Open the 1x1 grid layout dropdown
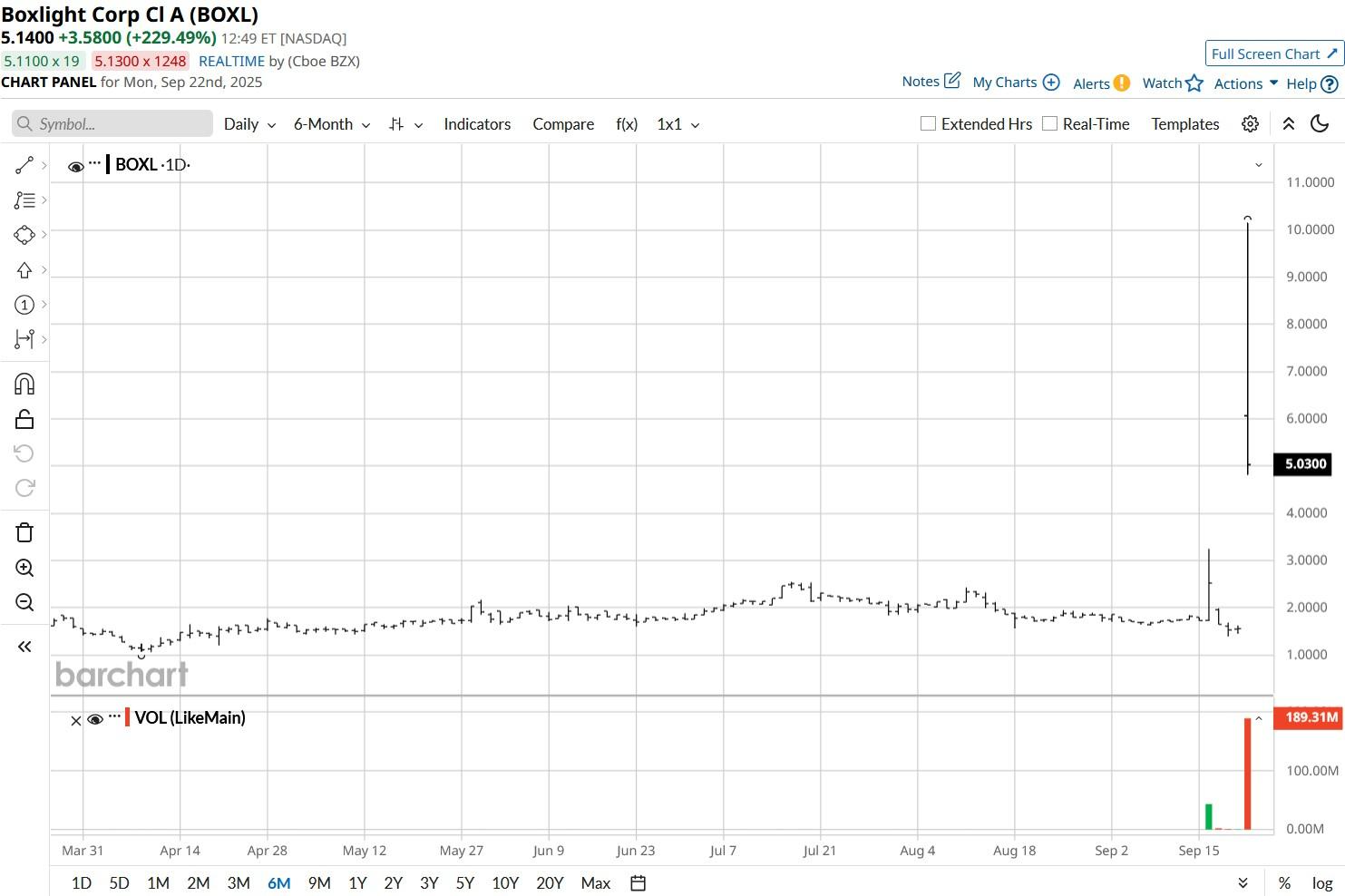 click(x=678, y=124)
